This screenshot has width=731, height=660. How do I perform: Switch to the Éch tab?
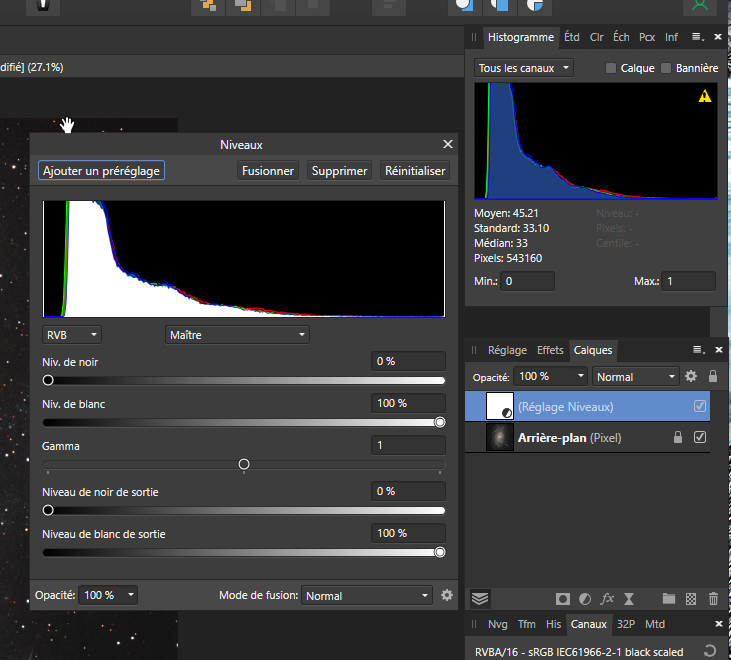point(621,37)
